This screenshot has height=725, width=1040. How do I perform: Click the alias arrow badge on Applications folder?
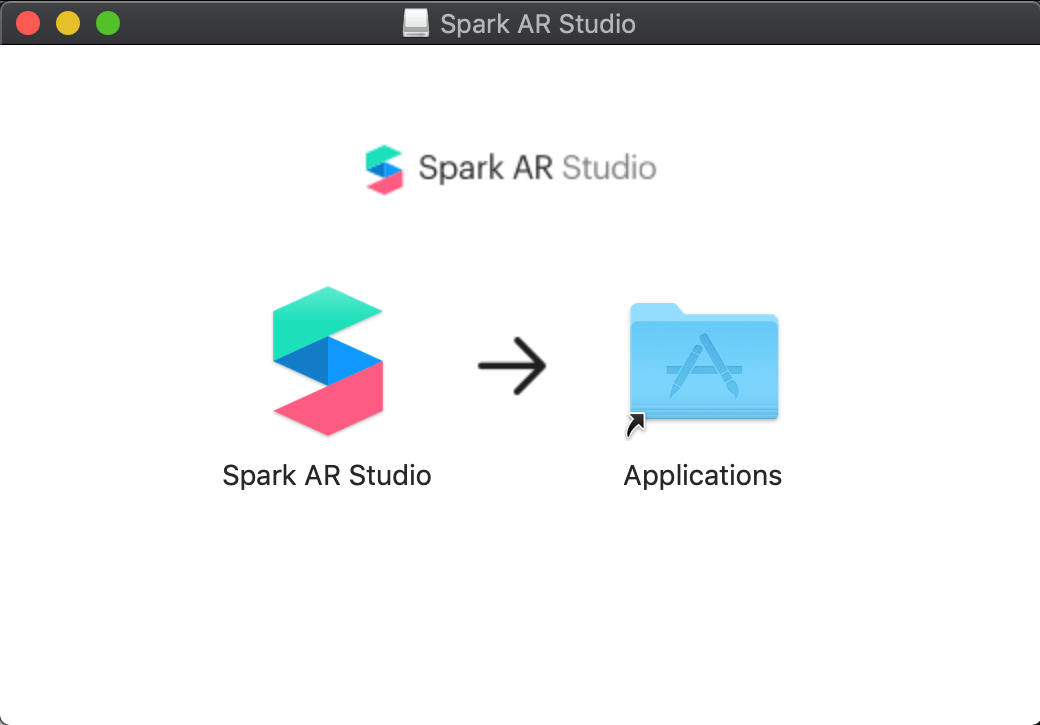[635, 425]
